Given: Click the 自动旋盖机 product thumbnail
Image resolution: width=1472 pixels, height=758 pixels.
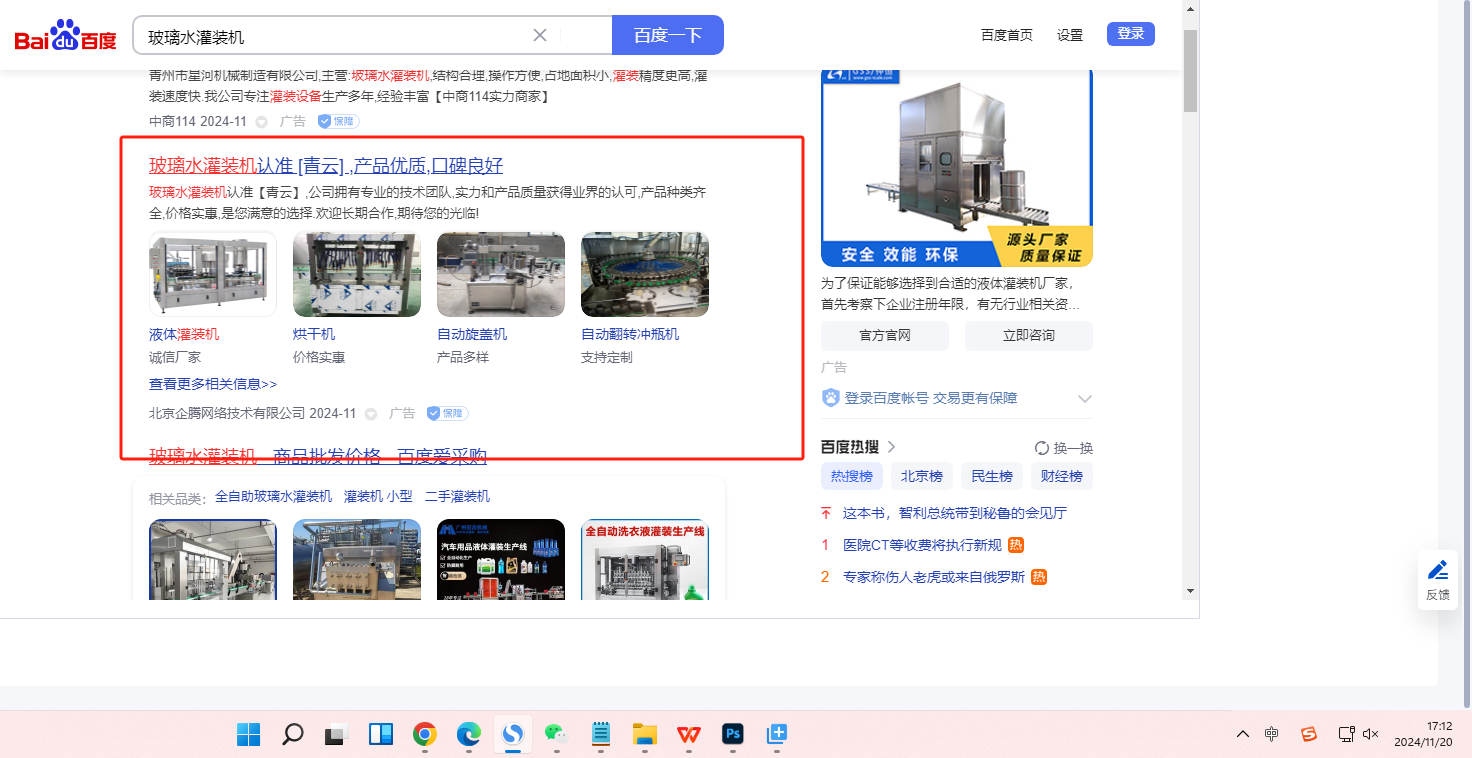Looking at the screenshot, I should [500, 275].
